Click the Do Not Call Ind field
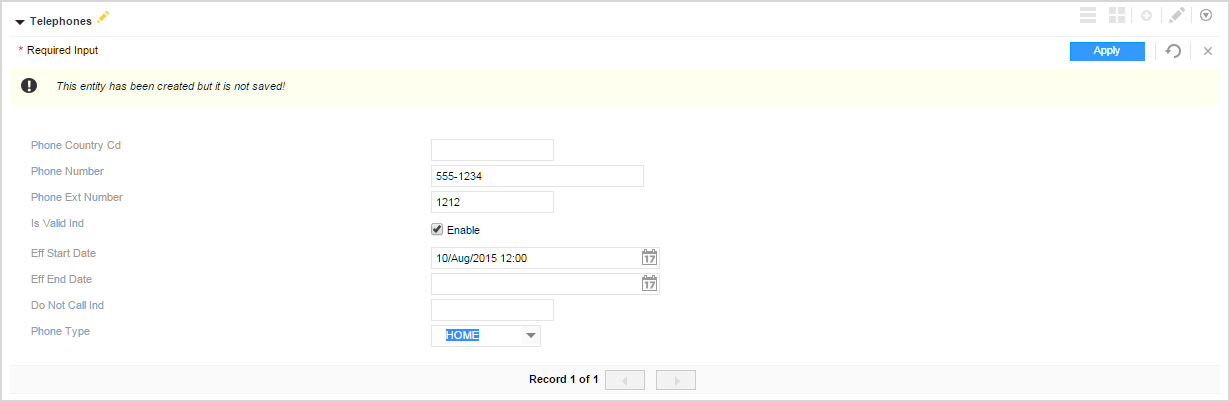1230x402 pixels. click(x=492, y=310)
